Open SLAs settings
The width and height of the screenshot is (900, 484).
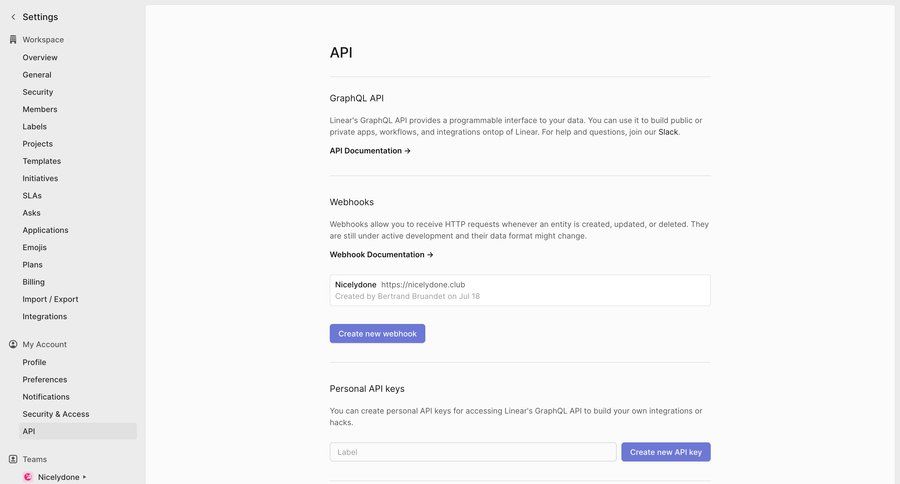click(x=32, y=195)
